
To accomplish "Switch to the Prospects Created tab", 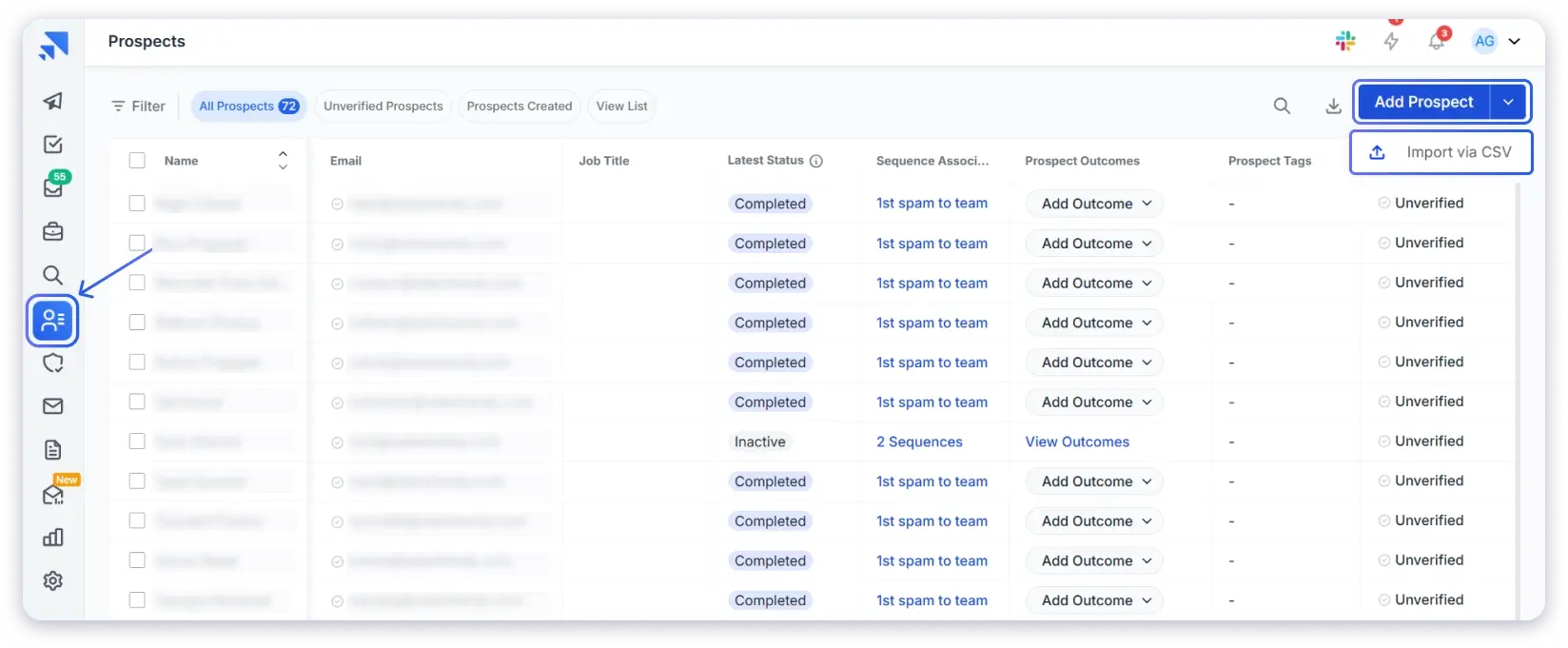I will pyautogui.click(x=519, y=106).
